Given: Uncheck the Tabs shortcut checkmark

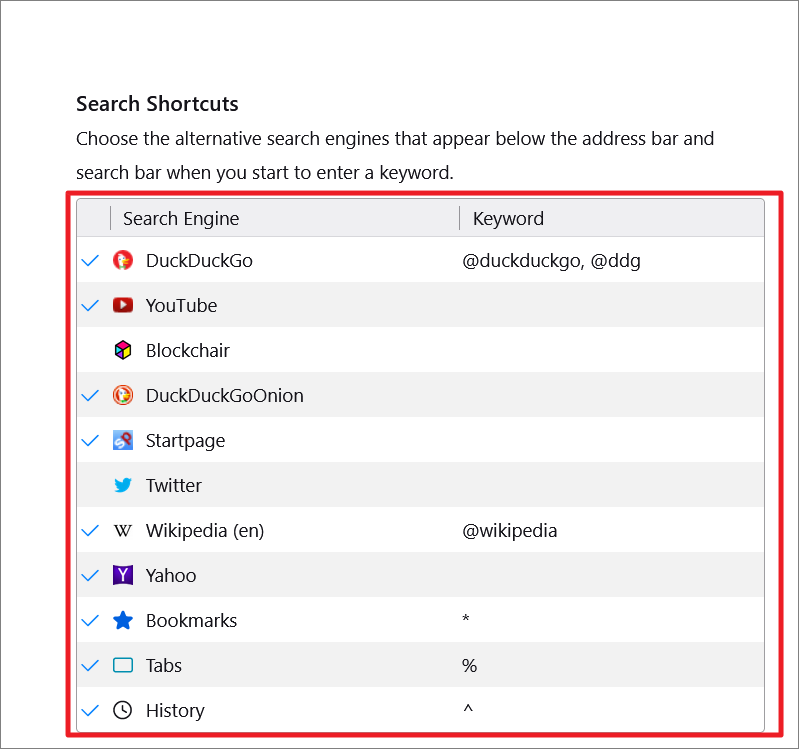Looking at the screenshot, I should point(90,665).
